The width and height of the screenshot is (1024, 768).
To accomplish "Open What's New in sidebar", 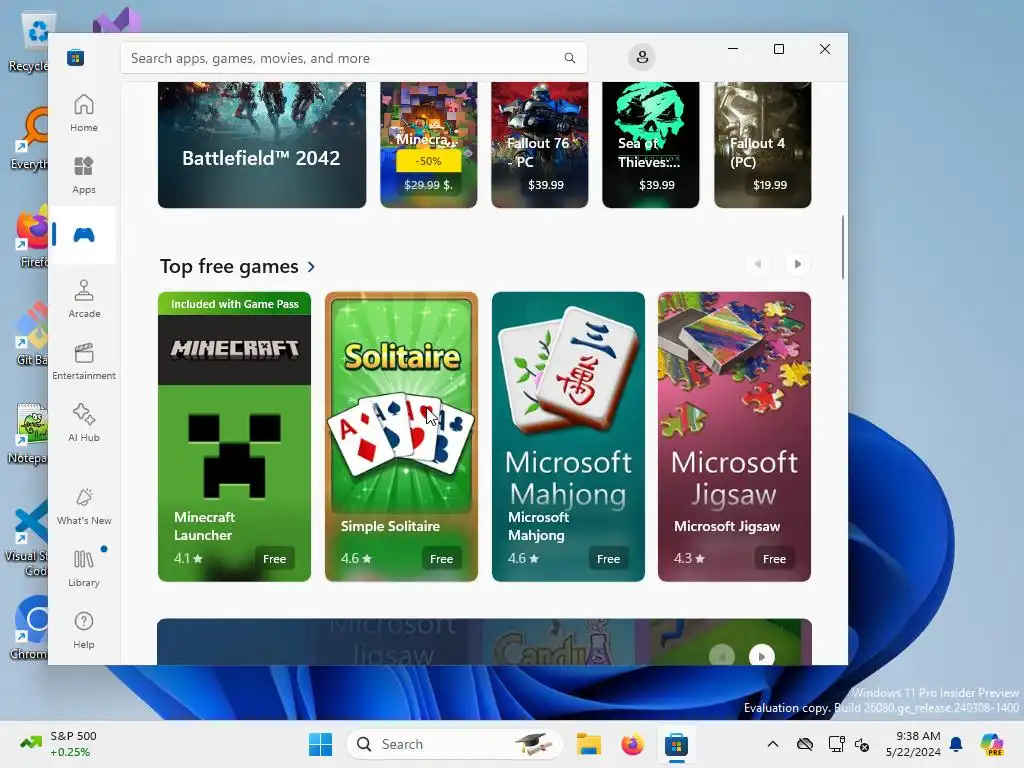I will pos(84,506).
